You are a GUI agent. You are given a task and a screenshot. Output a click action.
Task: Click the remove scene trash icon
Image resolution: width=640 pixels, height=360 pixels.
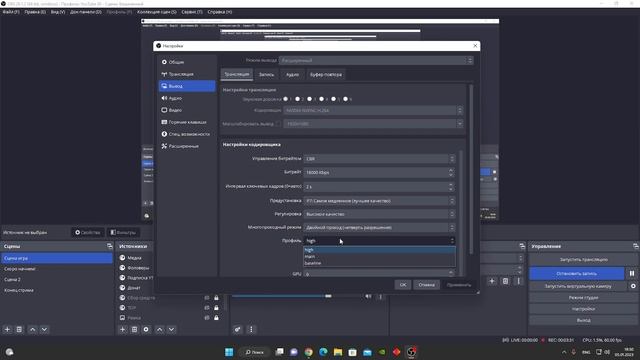(x=19, y=329)
